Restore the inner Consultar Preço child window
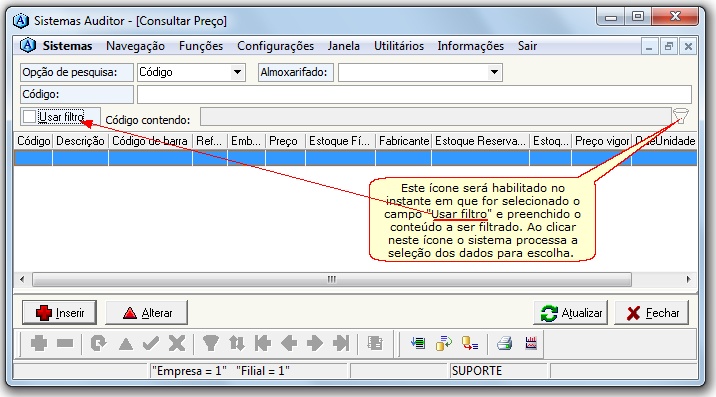 point(669,46)
